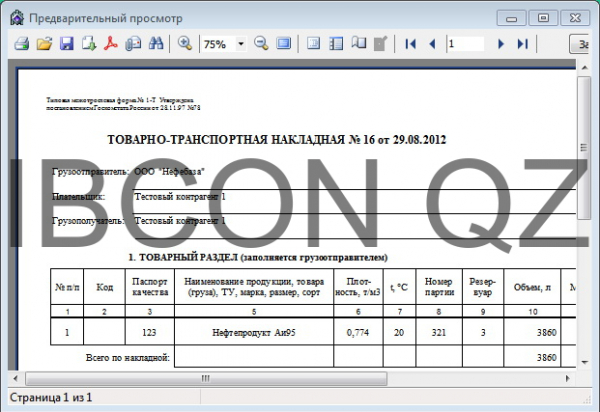Open a report file via folder icon

pyautogui.click(x=44, y=44)
